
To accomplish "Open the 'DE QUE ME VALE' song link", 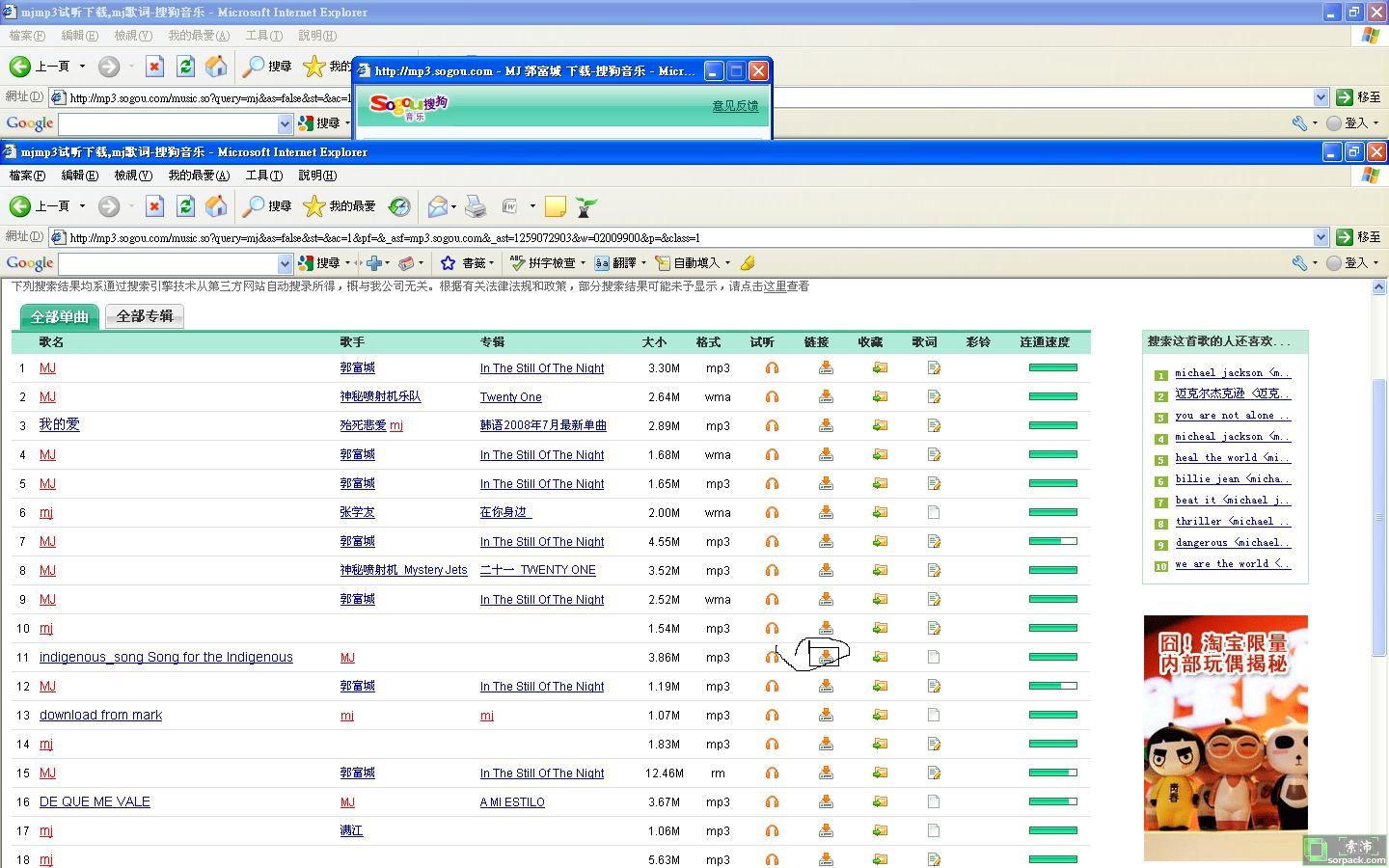I will pyautogui.click(x=95, y=802).
